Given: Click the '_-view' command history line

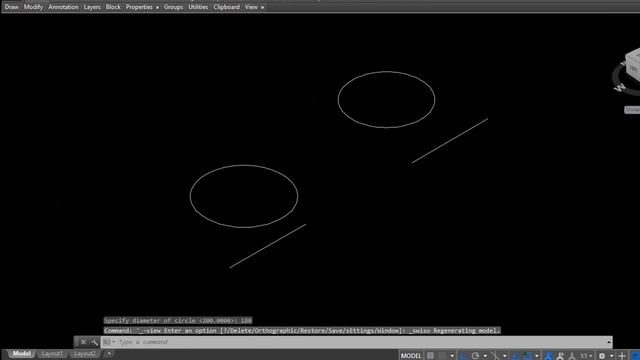Looking at the screenshot, I should coord(302,331).
